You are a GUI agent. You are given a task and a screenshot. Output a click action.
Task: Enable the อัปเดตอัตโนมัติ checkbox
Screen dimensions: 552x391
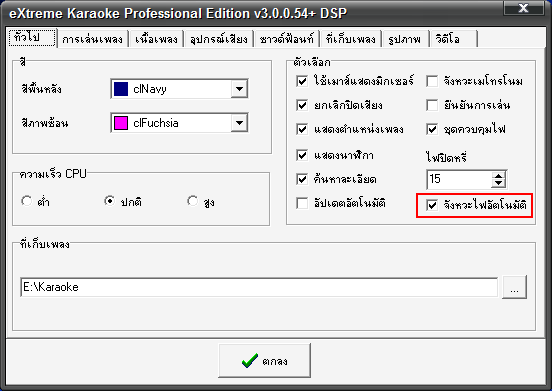point(302,203)
